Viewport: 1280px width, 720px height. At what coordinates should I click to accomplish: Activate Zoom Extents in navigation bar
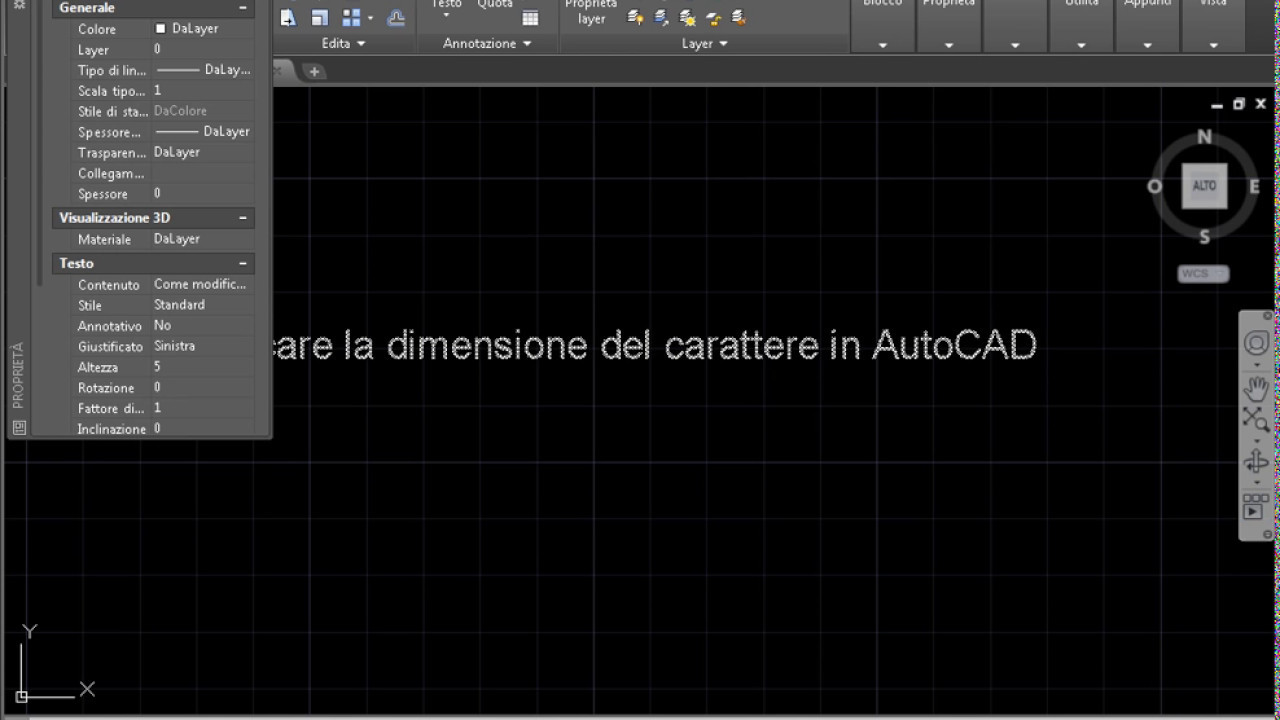(x=1256, y=419)
